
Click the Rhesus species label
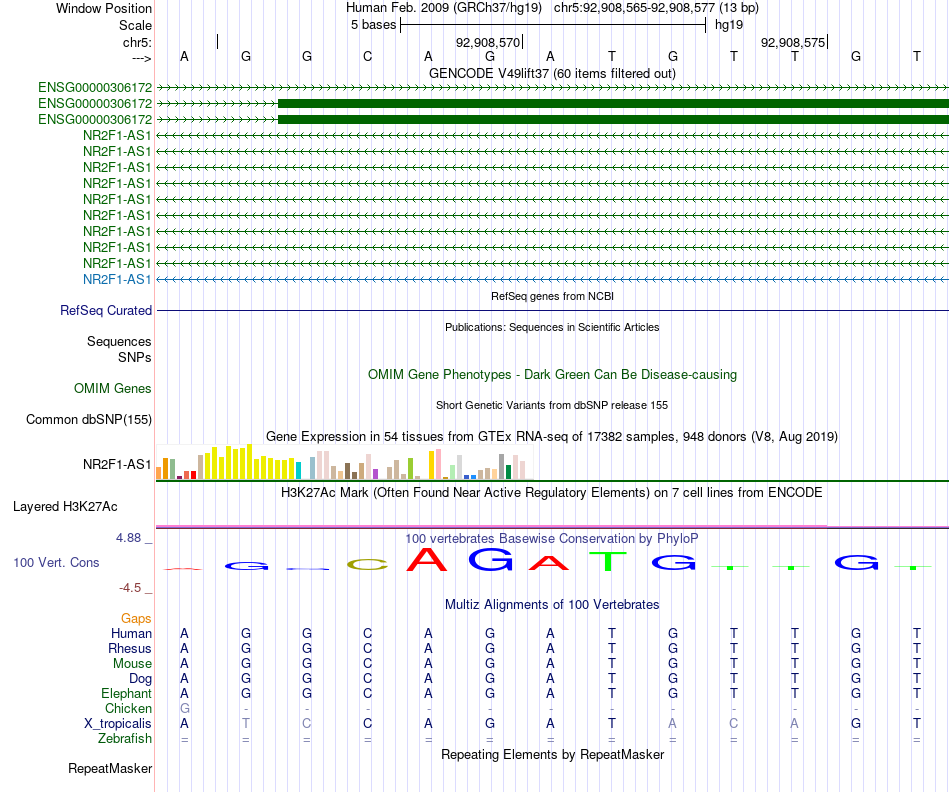coord(130,648)
